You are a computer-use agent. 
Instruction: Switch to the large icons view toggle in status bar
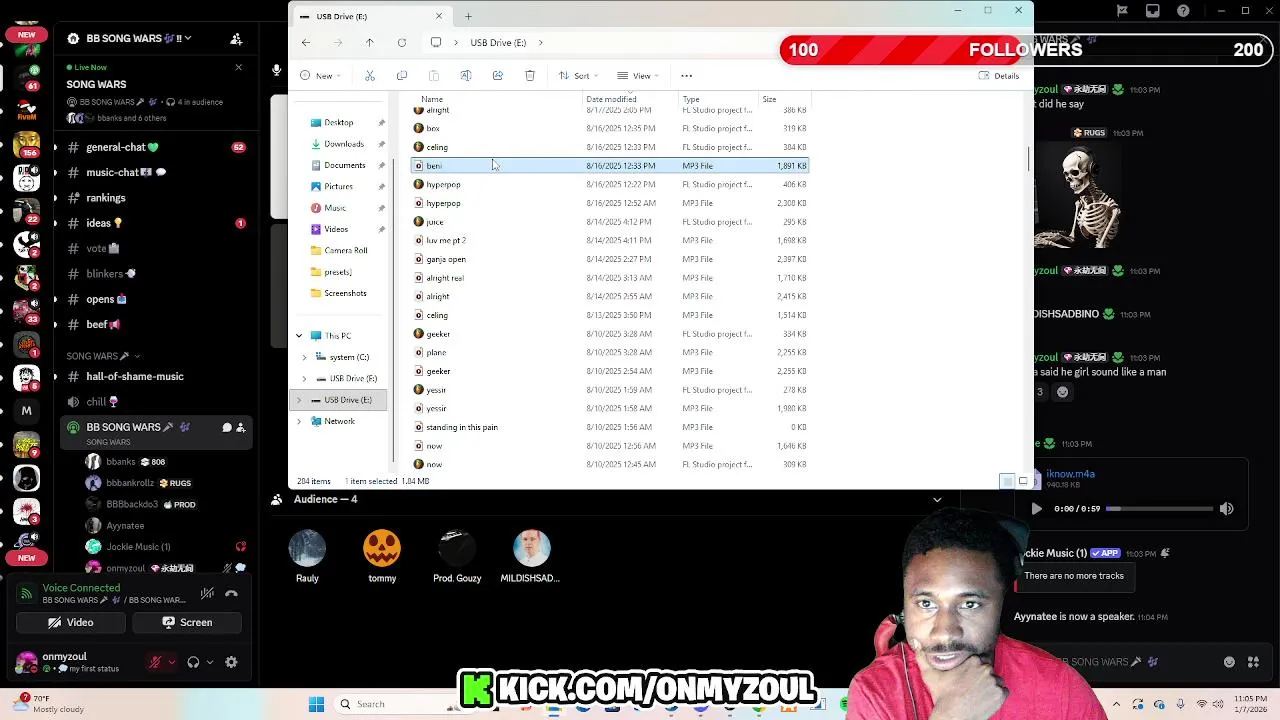click(1023, 481)
